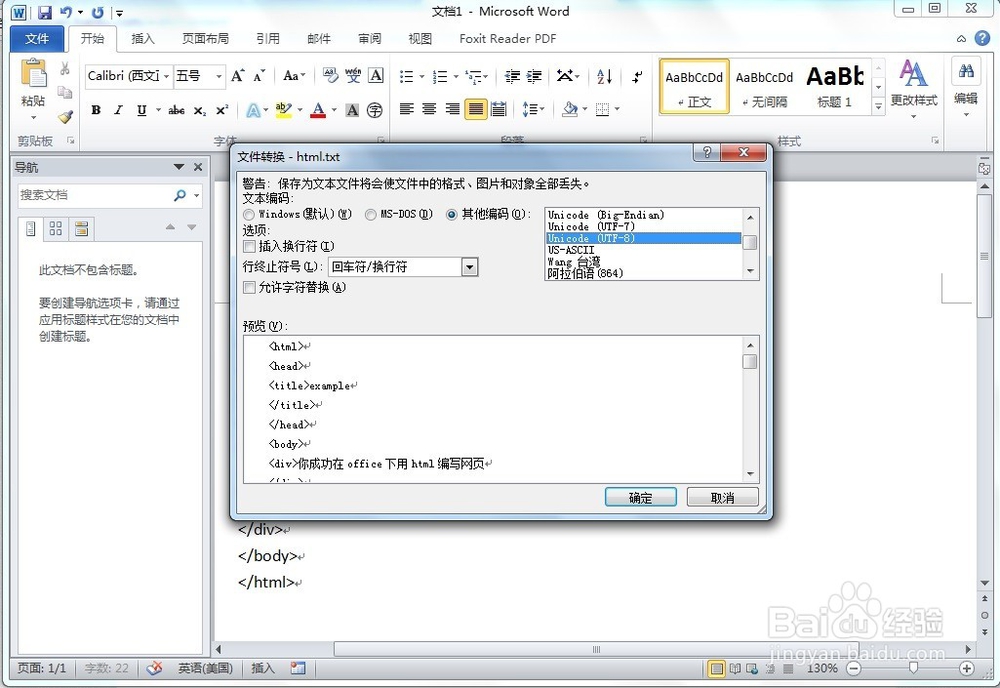Click the zoom in plus button
1000x688 pixels.
tap(967, 668)
